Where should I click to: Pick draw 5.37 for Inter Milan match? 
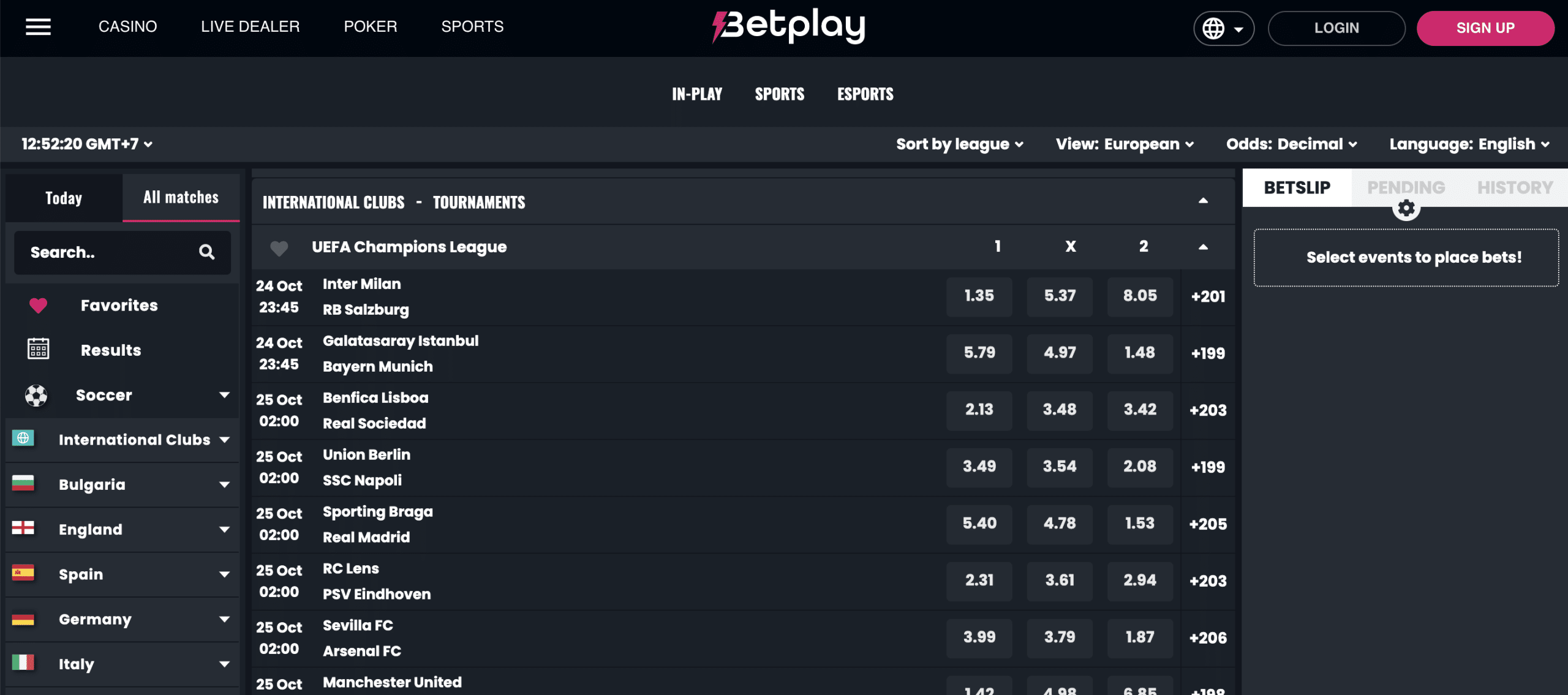1060,296
